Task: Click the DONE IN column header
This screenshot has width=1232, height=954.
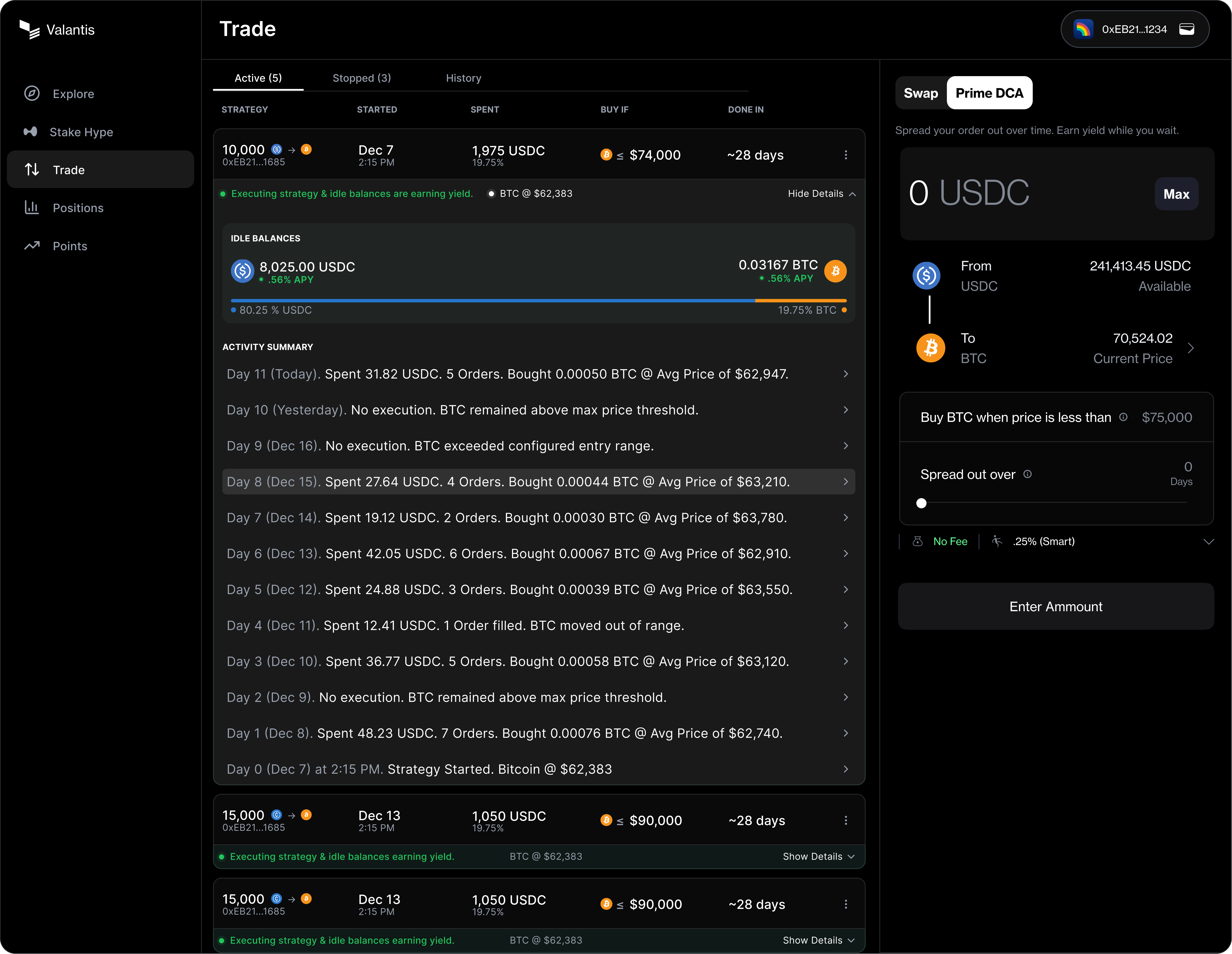Action: pos(746,109)
